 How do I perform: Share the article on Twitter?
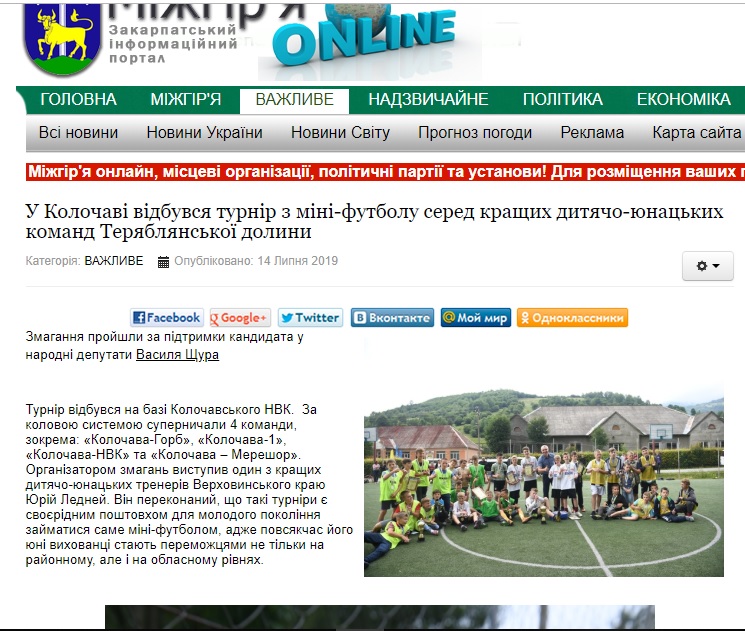pos(310,318)
